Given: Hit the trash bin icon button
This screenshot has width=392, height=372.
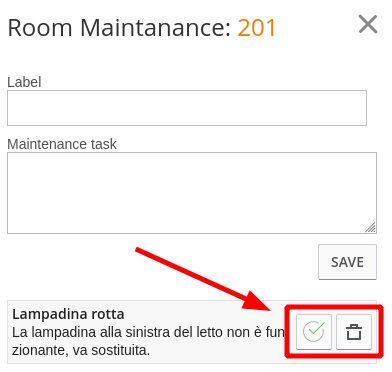Looking at the screenshot, I should pyautogui.click(x=354, y=332).
